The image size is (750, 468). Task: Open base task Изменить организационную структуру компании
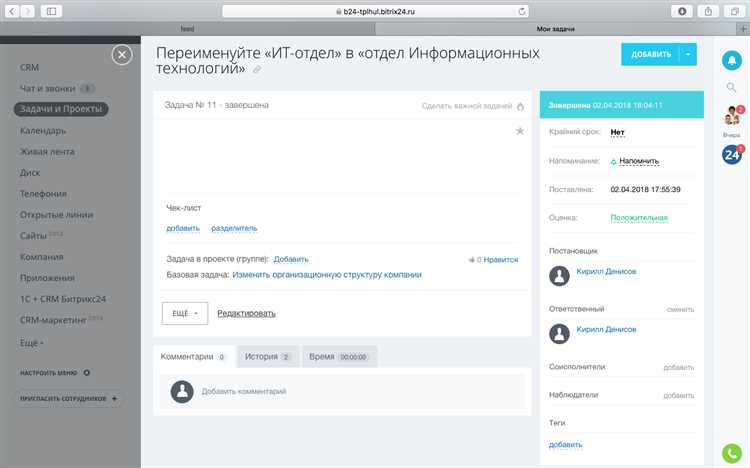[327, 275]
